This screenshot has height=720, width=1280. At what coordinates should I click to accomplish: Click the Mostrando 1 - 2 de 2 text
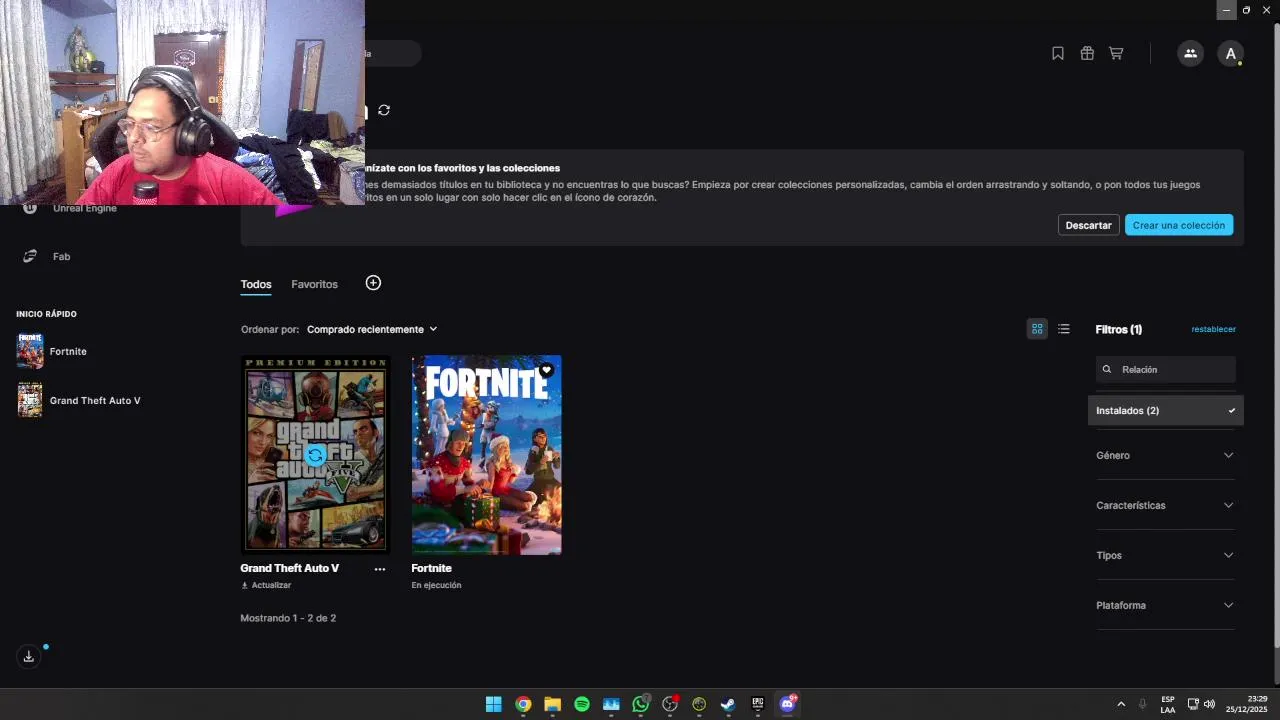[x=288, y=618]
